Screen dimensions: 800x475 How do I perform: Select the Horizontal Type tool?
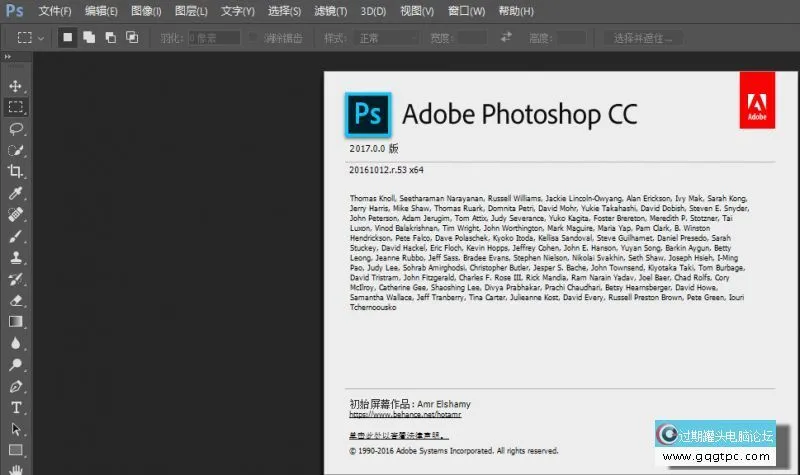[x=16, y=408]
